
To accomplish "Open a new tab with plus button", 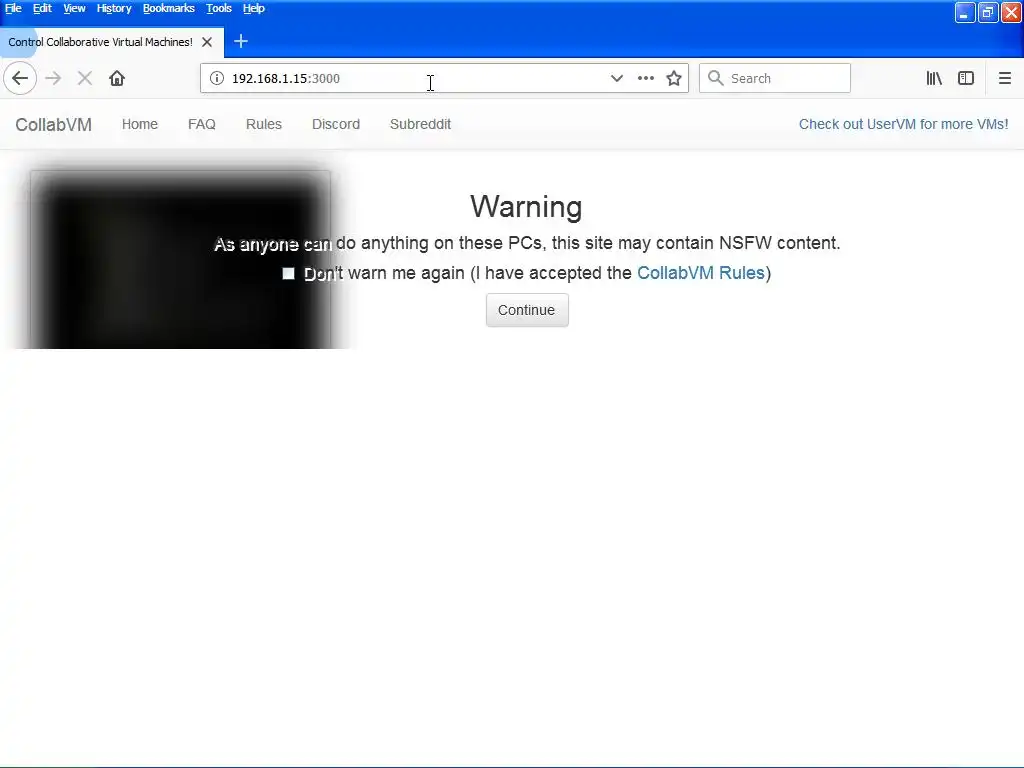I will click(x=241, y=42).
